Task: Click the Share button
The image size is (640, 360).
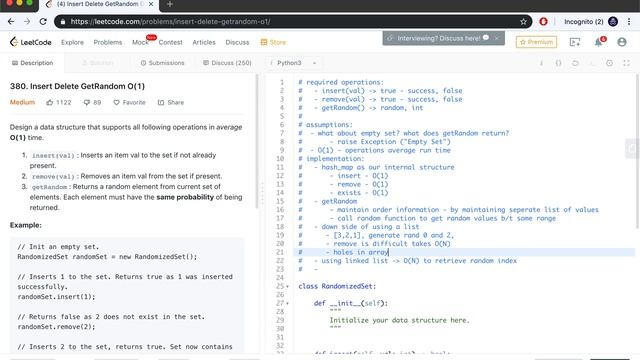Action: pos(171,102)
